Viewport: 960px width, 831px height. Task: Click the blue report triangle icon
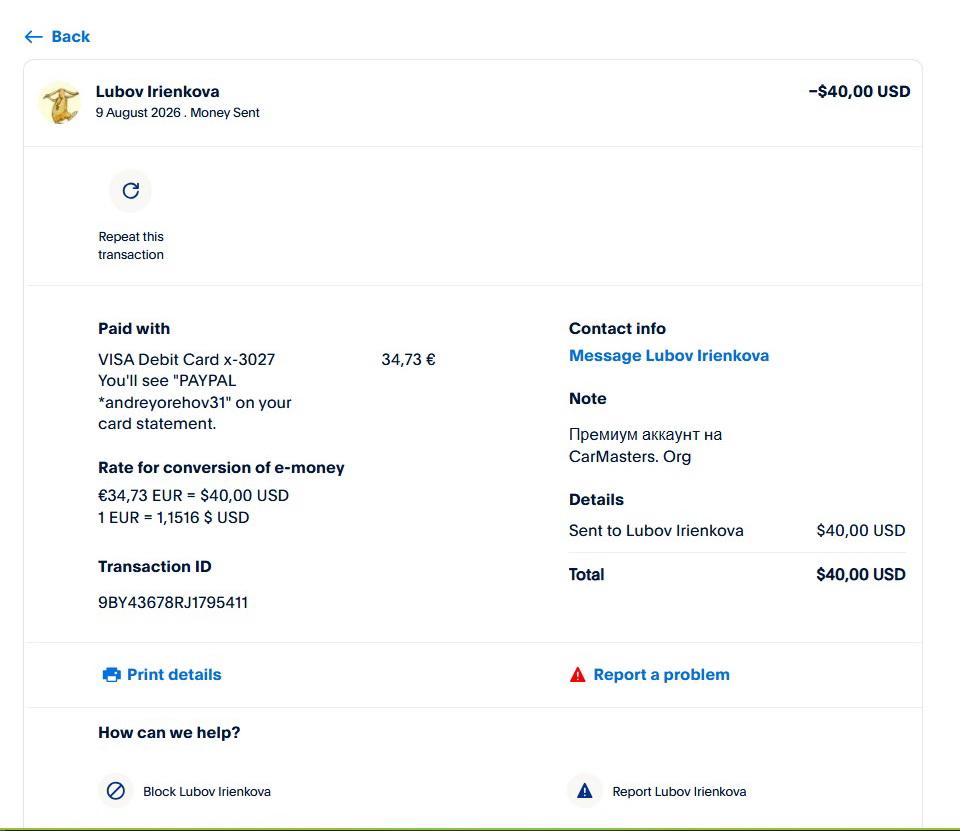coord(585,791)
